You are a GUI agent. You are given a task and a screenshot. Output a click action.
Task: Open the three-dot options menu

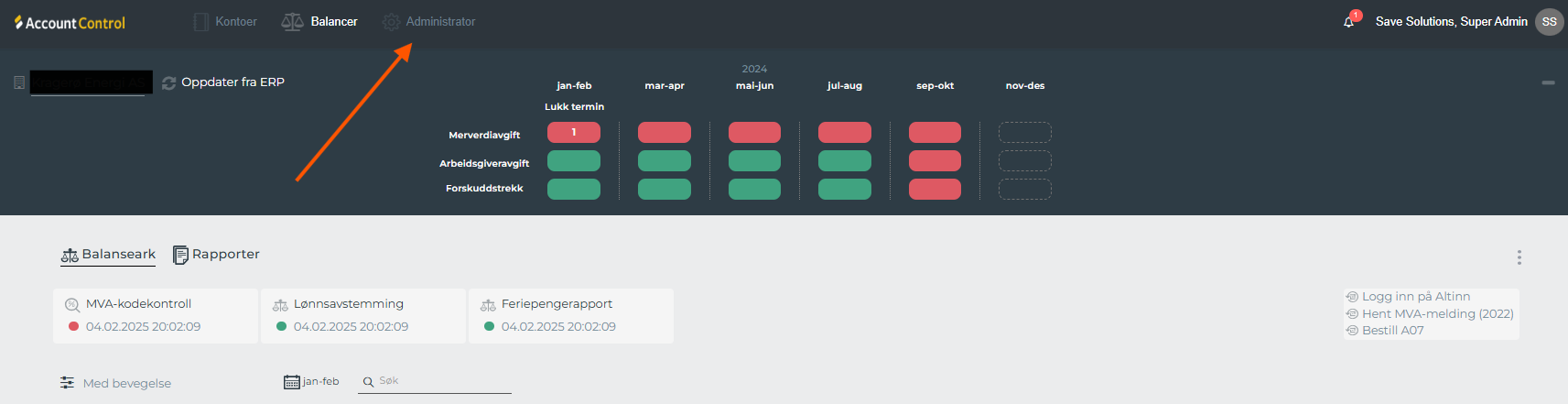coord(1519,257)
